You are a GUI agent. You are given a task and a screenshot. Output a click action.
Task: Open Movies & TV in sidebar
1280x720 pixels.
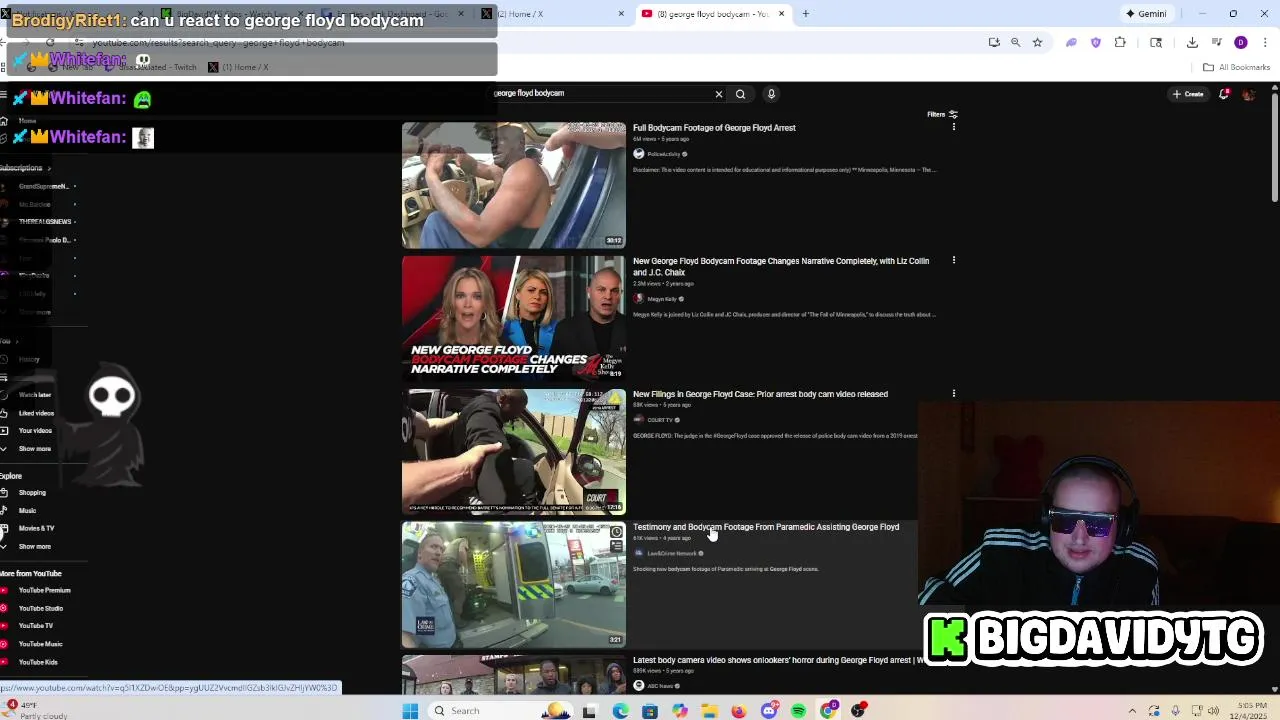click(36, 528)
